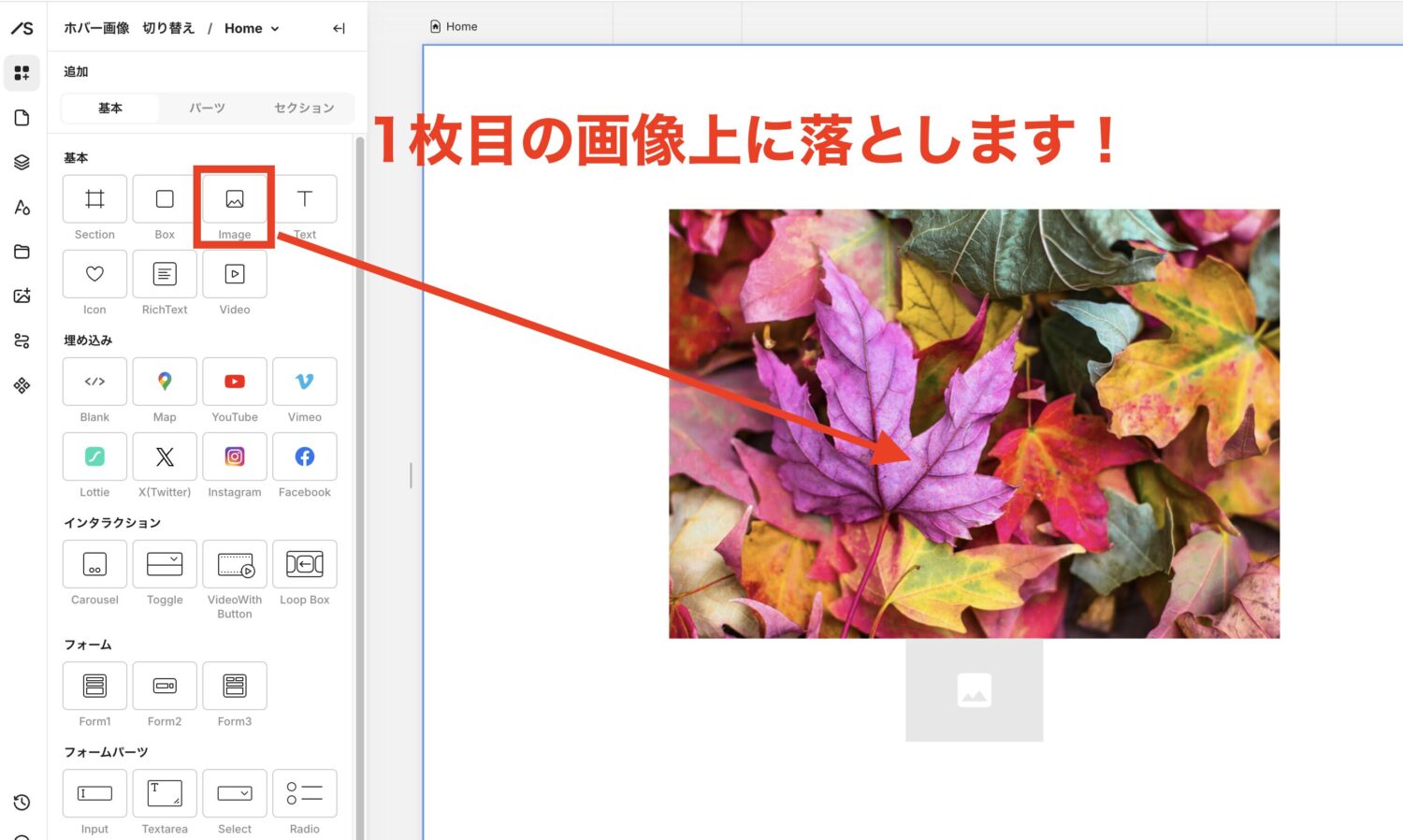
Task: Add the Select form part element
Action: point(235,793)
